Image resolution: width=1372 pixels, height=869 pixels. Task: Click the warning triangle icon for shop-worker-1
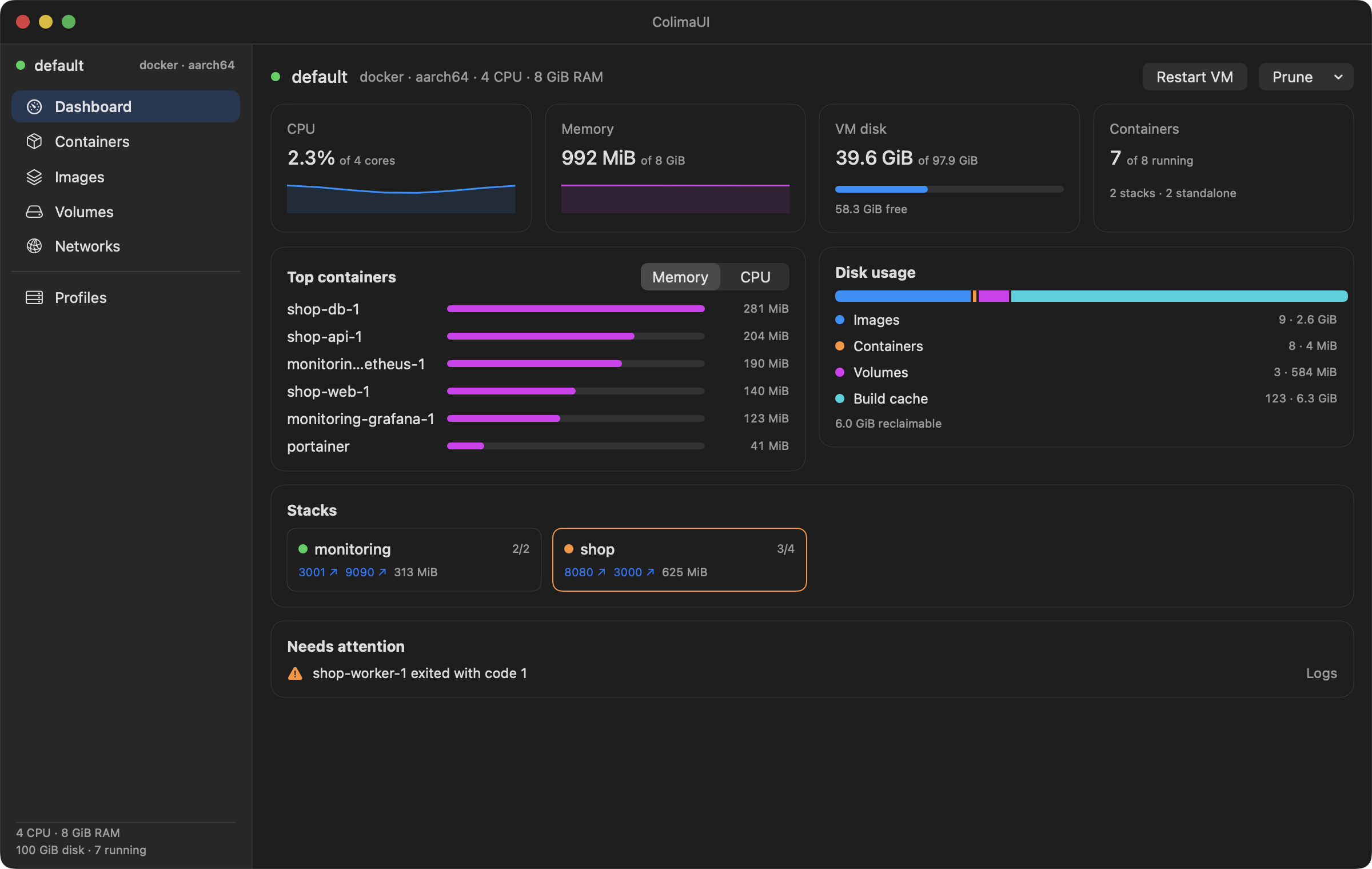[295, 673]
